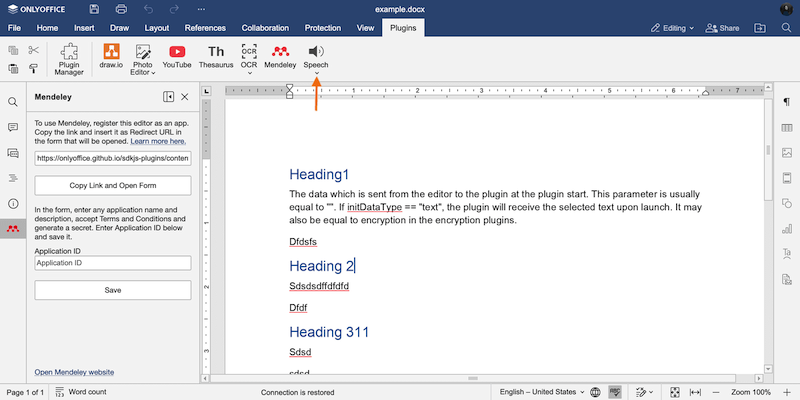Image resolution: width=800 pixels, height=400 pixels.
Task: Toggle fit to width in status bar
Action: pyautogui.click(x=695, y=392)
